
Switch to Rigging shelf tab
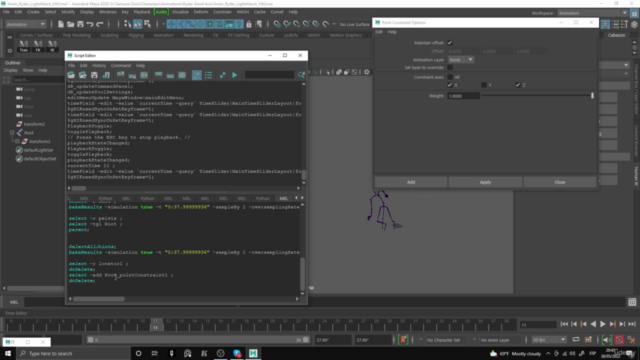136,35
